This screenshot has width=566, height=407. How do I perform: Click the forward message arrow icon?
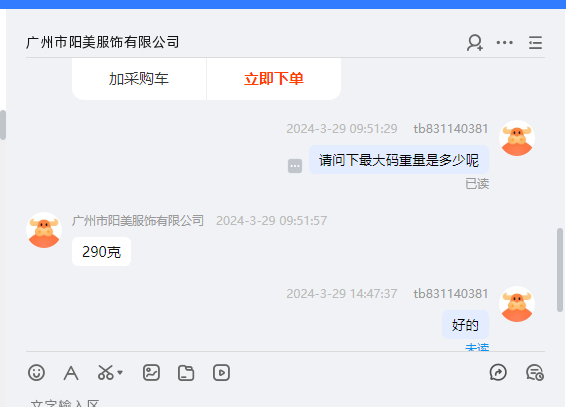[498, 373]
